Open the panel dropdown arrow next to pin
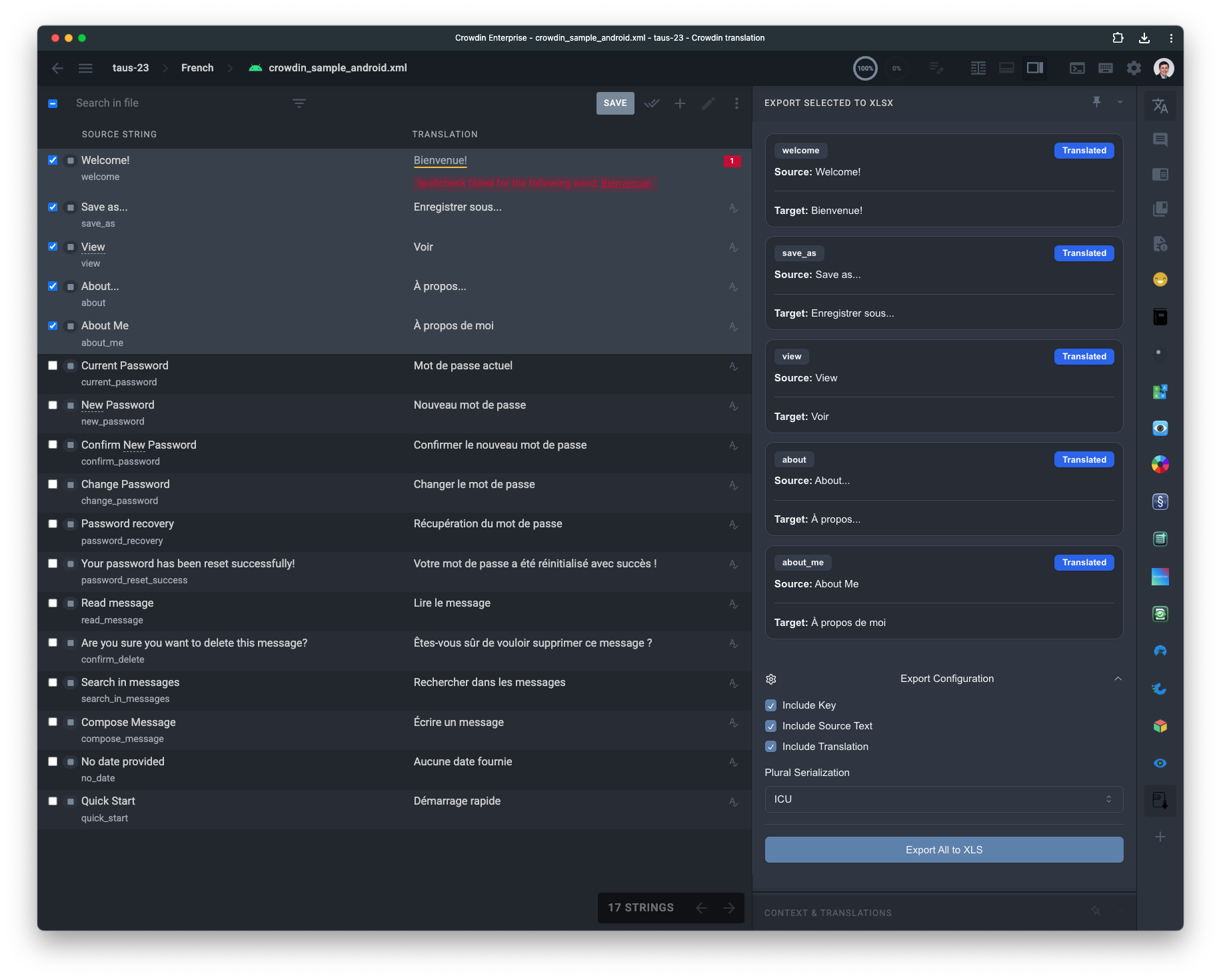 pyautogui.click(x=1120, y=102)
